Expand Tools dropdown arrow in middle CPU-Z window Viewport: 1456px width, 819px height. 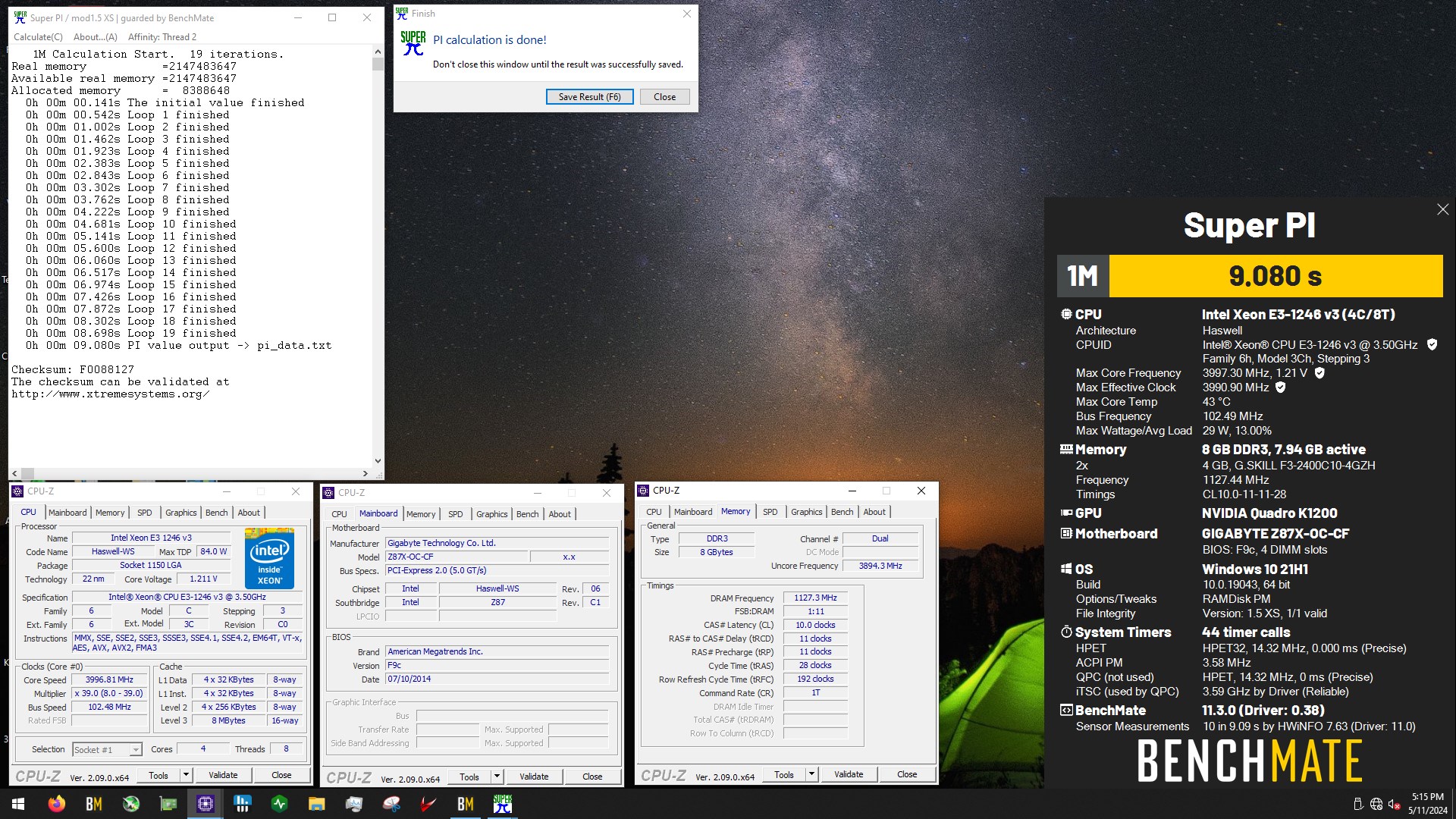497,777
